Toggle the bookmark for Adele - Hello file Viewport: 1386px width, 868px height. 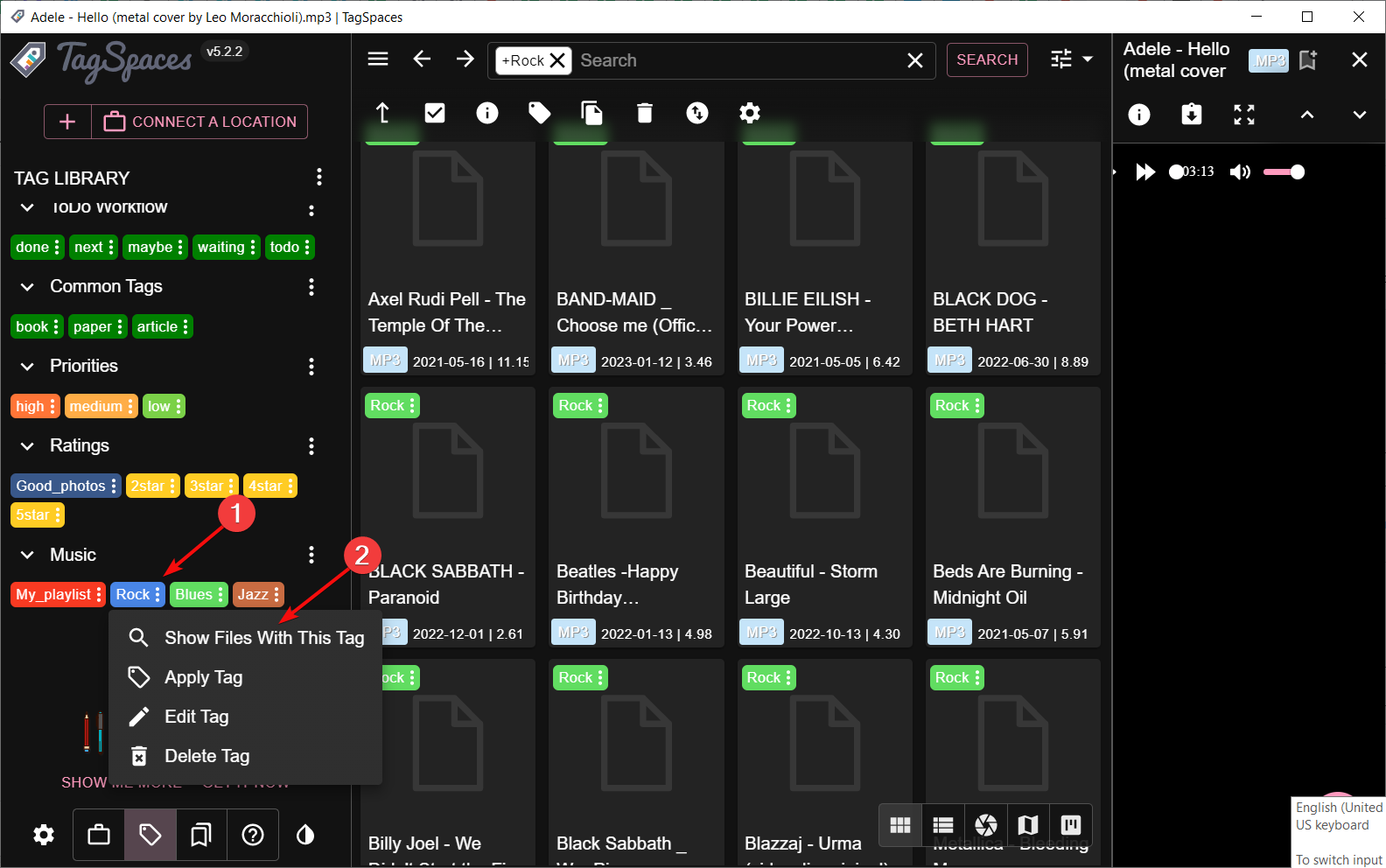tap(1308, 60)
